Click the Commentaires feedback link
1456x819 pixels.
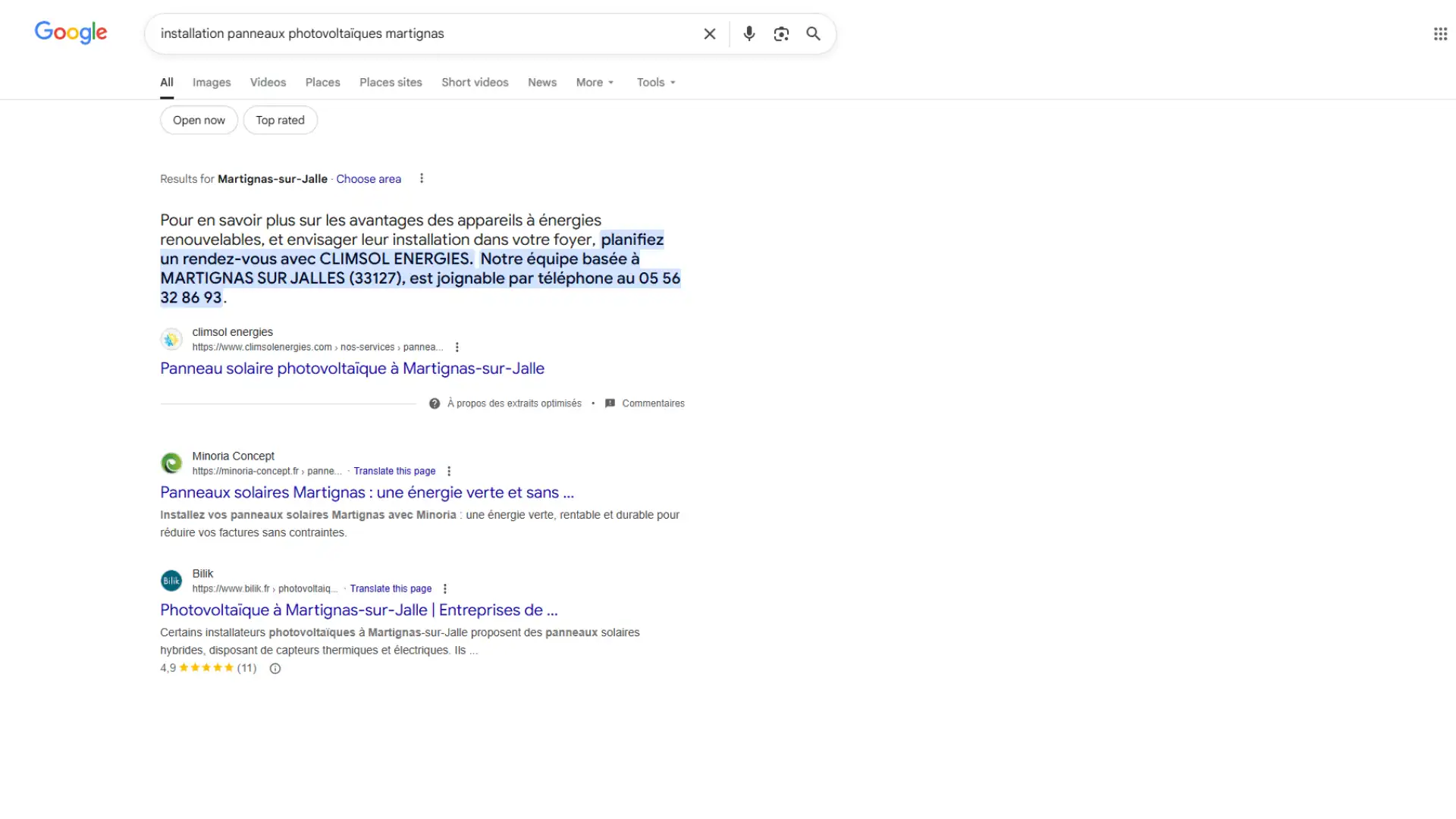tap(653, 403)
